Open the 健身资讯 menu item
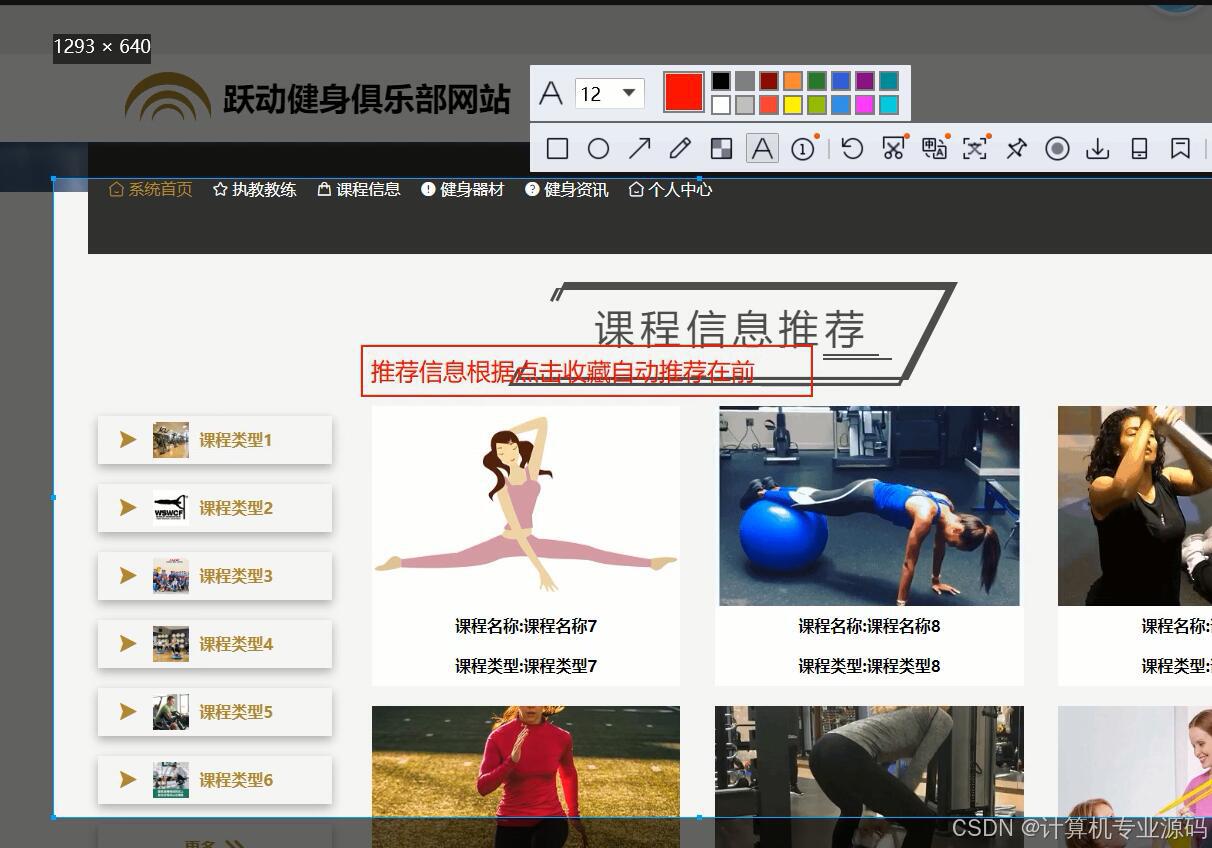 [567, 189]
